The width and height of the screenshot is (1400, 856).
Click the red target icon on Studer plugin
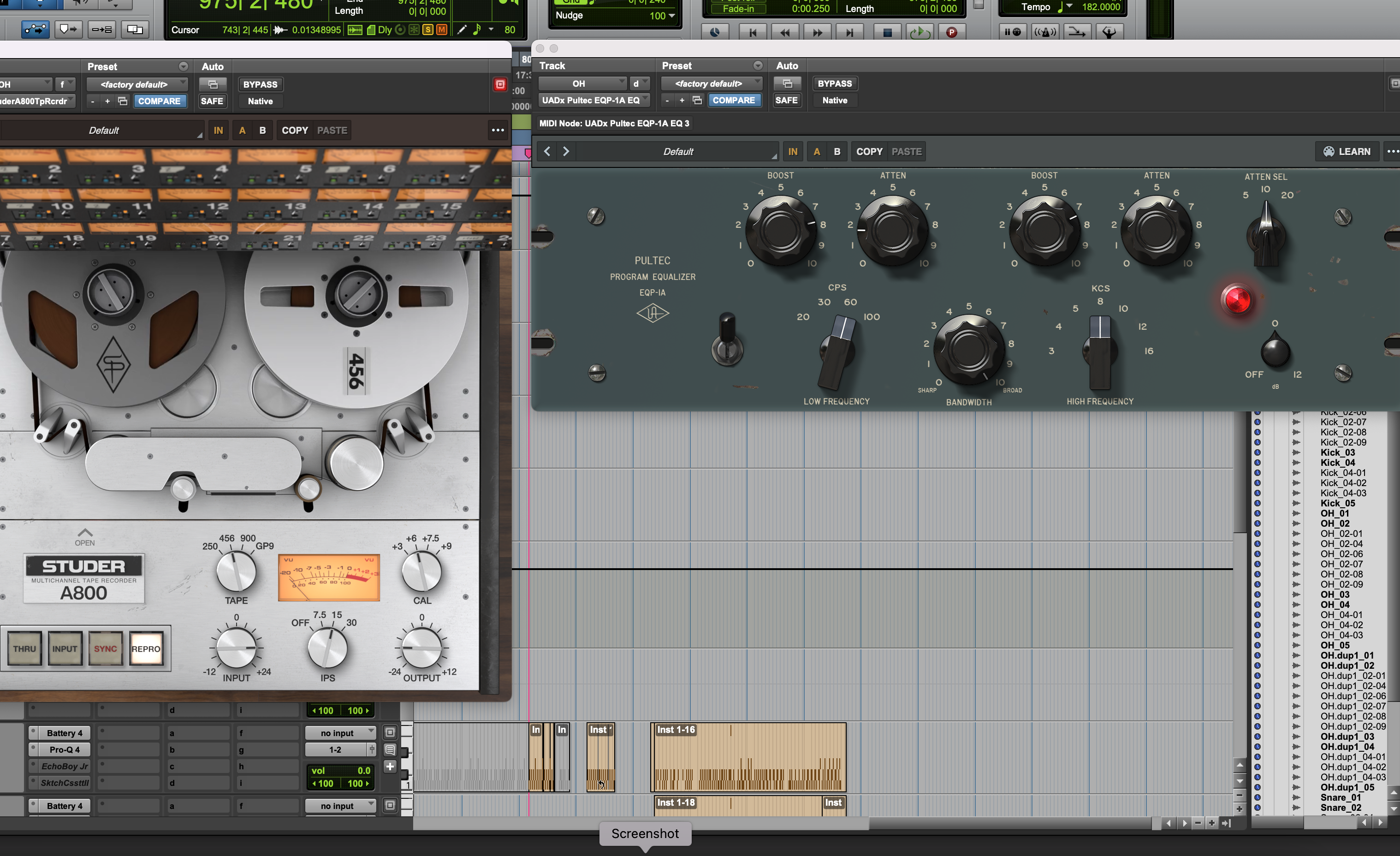[x=500, y=85]
